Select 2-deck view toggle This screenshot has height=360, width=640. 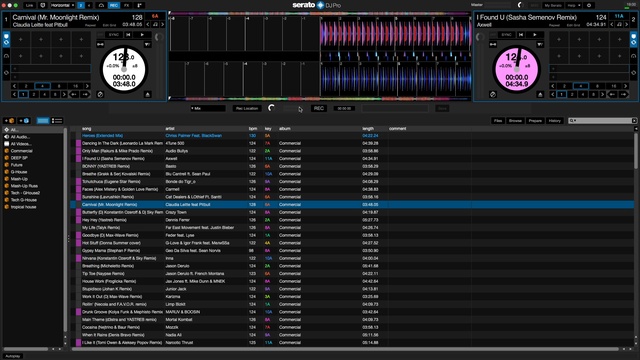pyautogui.click(x=81, y=5)
